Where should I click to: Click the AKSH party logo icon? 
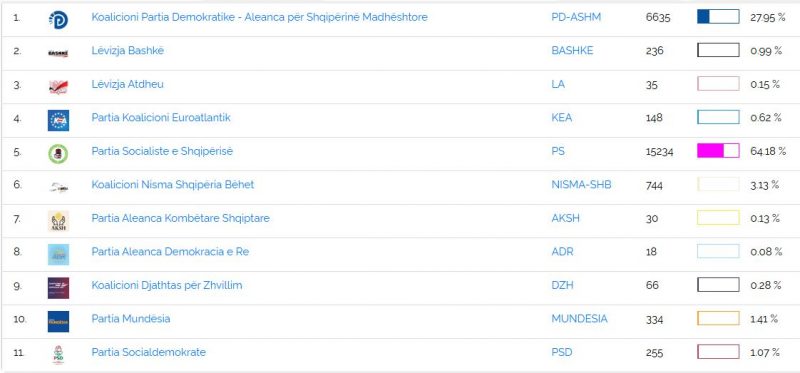pos(58,221)
